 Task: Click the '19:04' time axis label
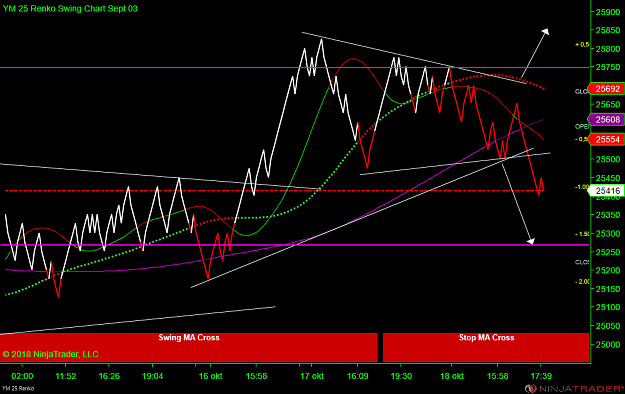pyautogui.click(x=153, y=376)
